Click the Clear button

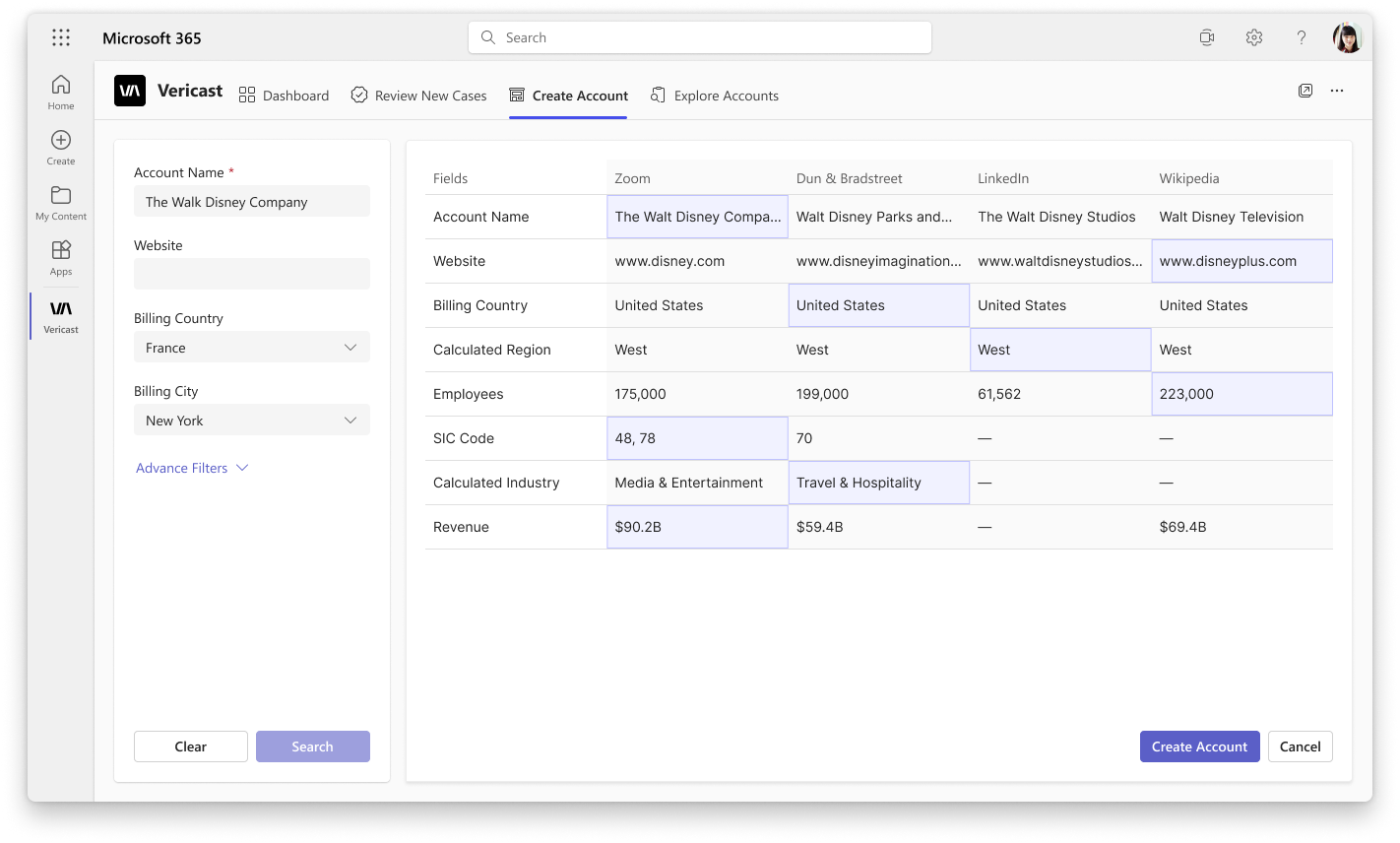pyautogui.click(x=191, y=746)
